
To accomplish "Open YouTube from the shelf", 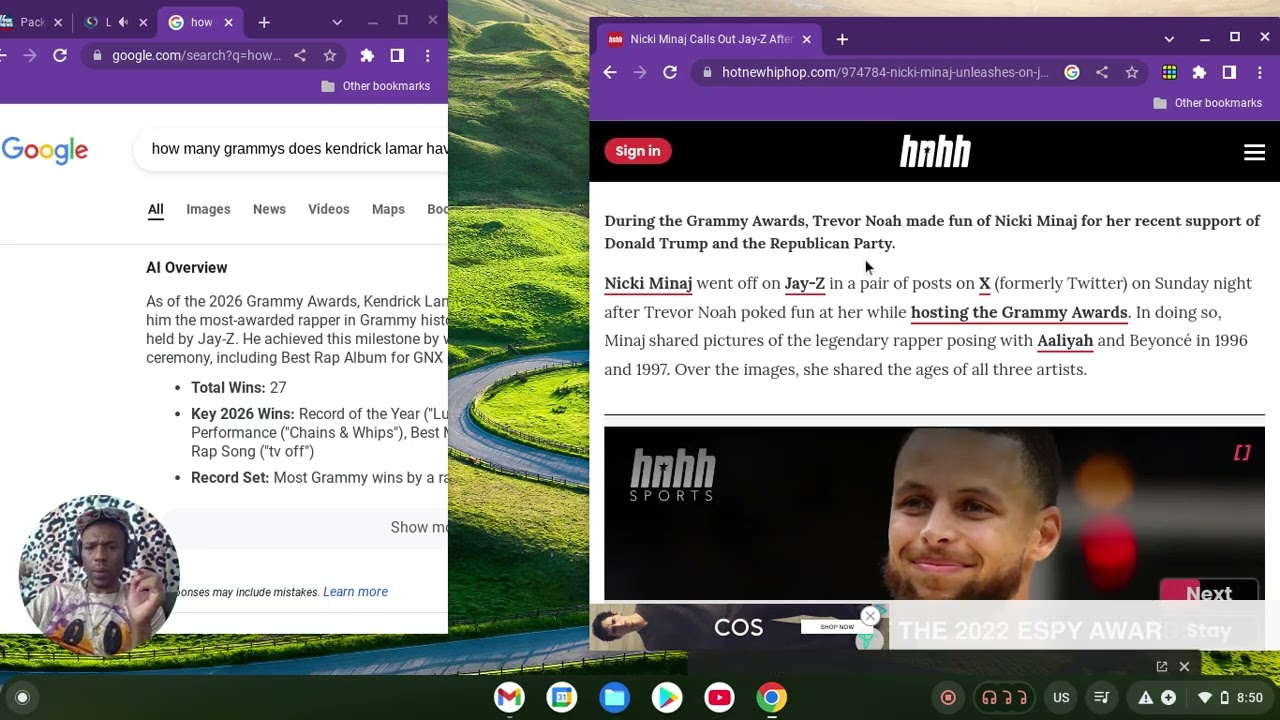I will [719, 697].
